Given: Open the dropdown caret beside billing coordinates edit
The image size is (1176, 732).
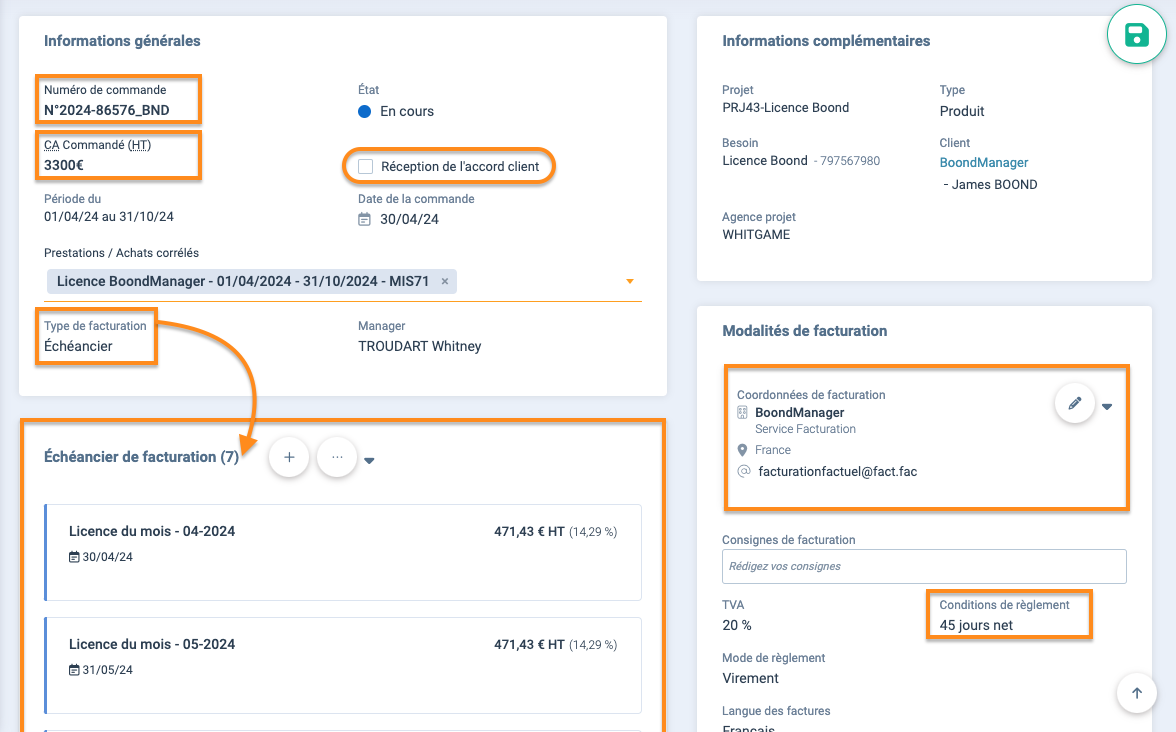Looking at the screenshot, I should [x=1107, y=406].
